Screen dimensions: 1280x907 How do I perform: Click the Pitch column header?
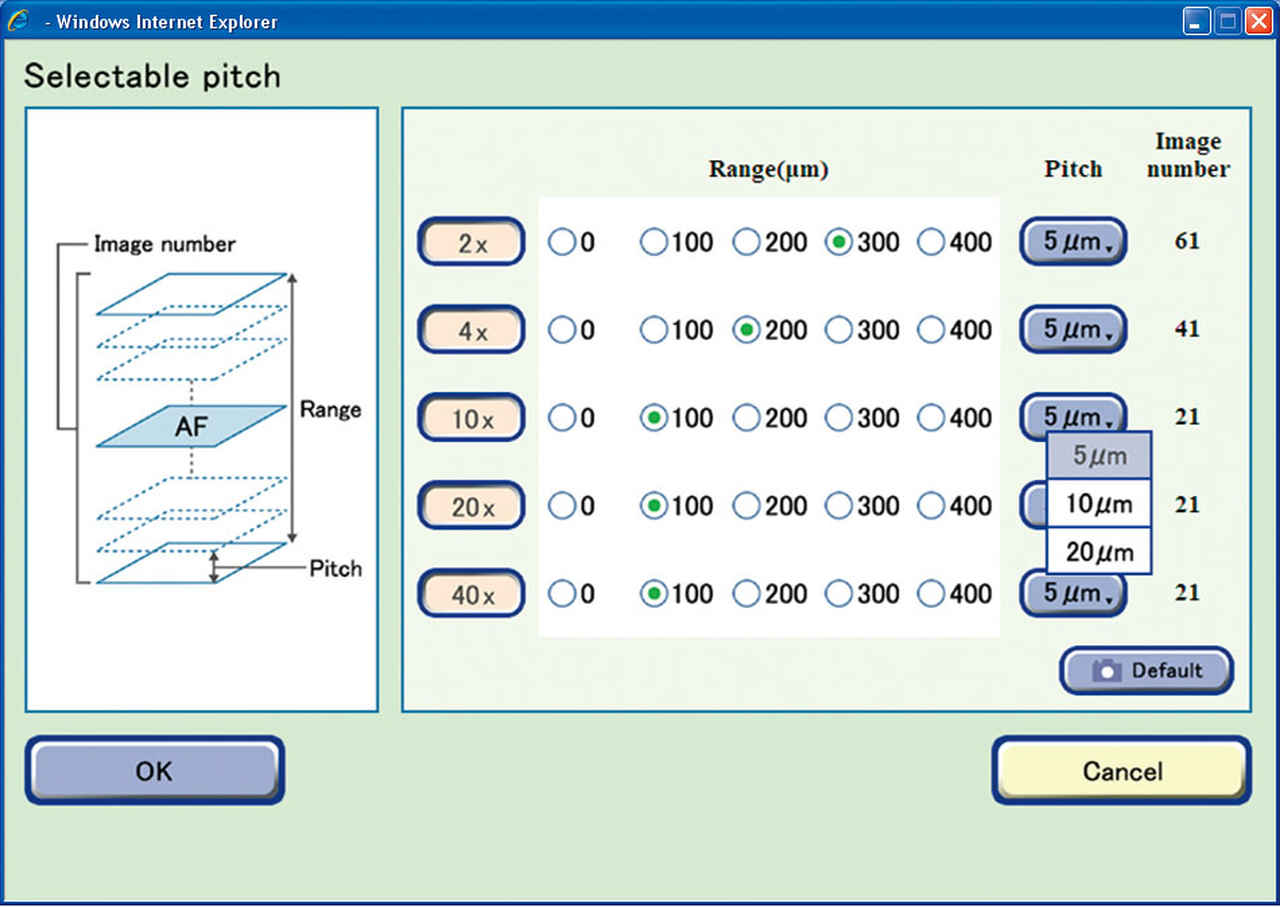1073,169
